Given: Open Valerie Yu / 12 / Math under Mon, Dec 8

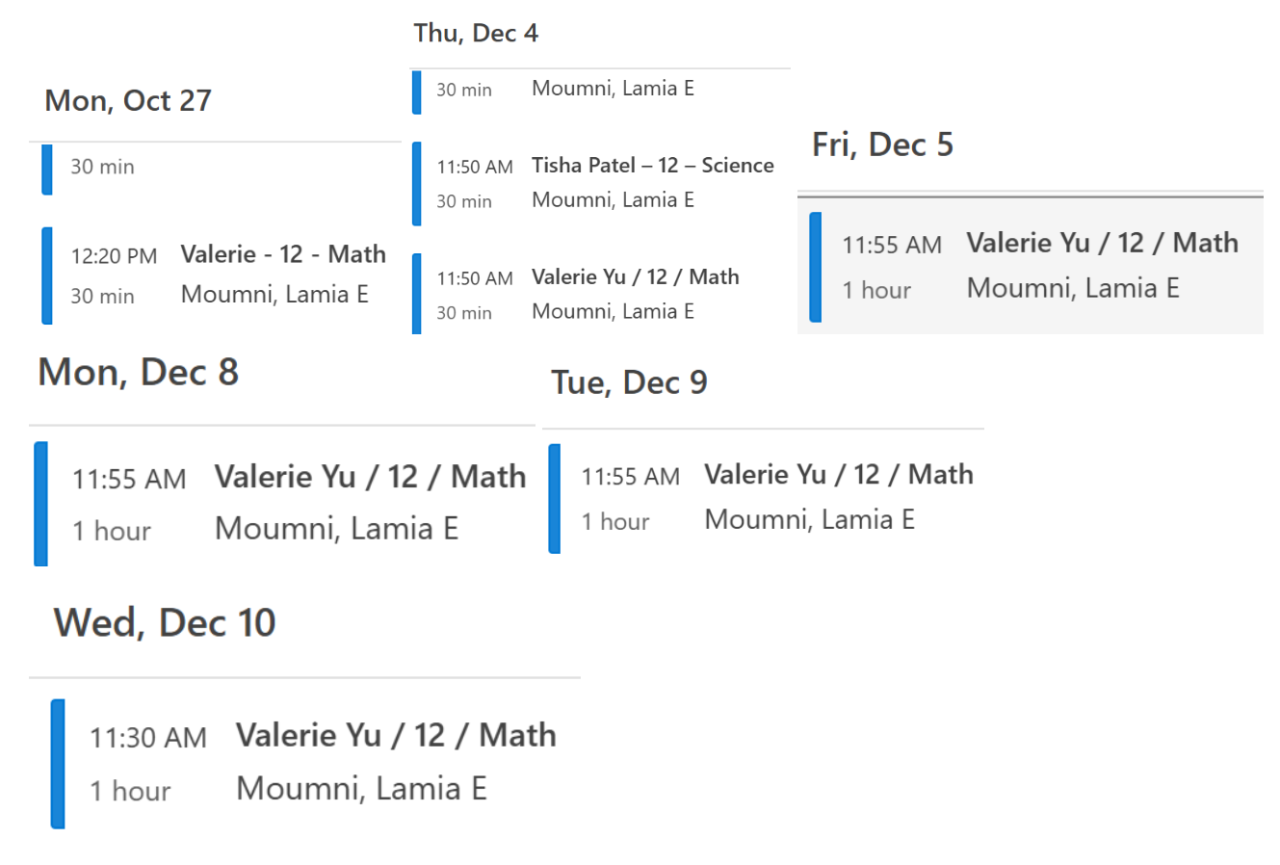Looking at the screenshot, I should pos(370,477).
